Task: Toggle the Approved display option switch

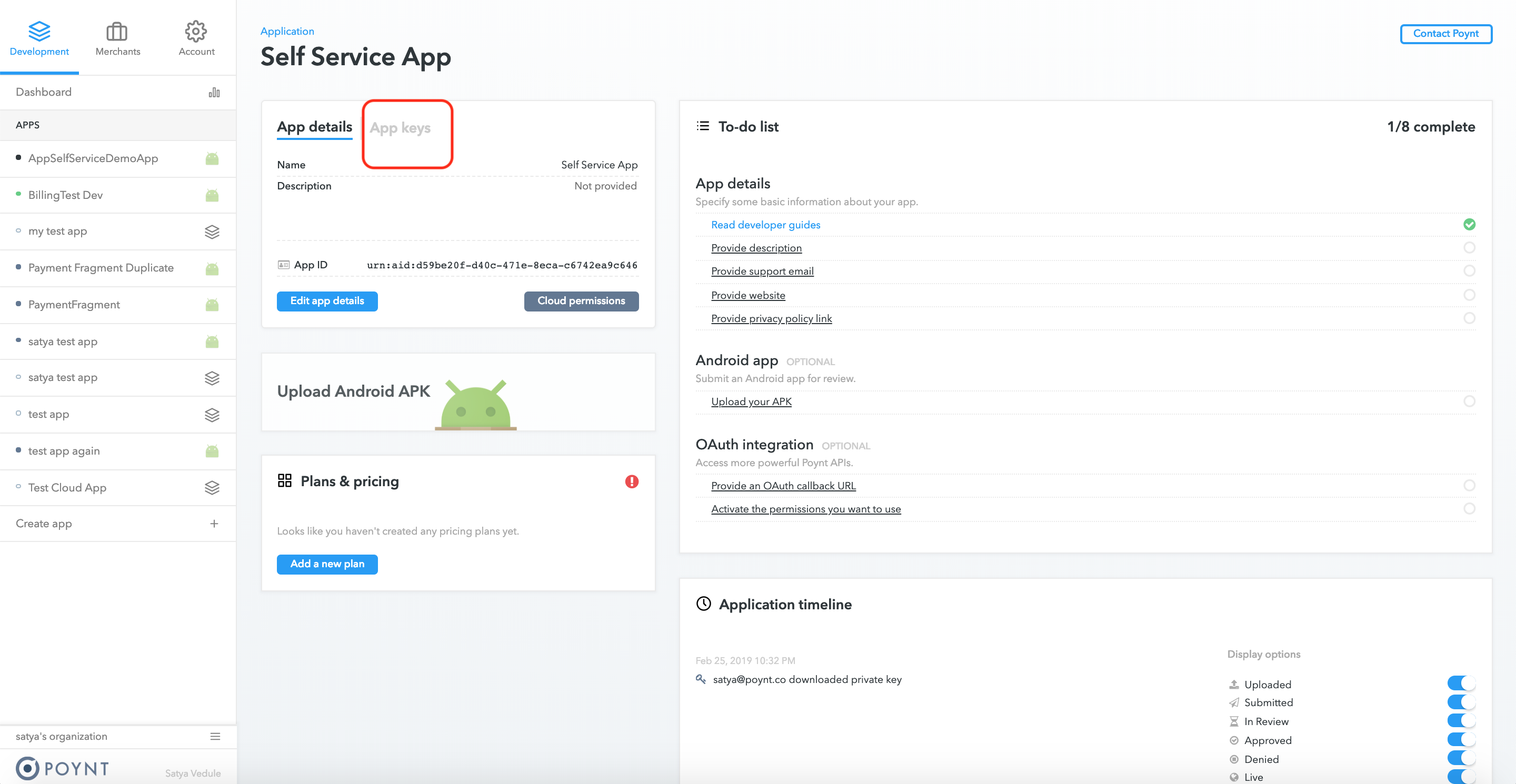Action: [1461, 739]
